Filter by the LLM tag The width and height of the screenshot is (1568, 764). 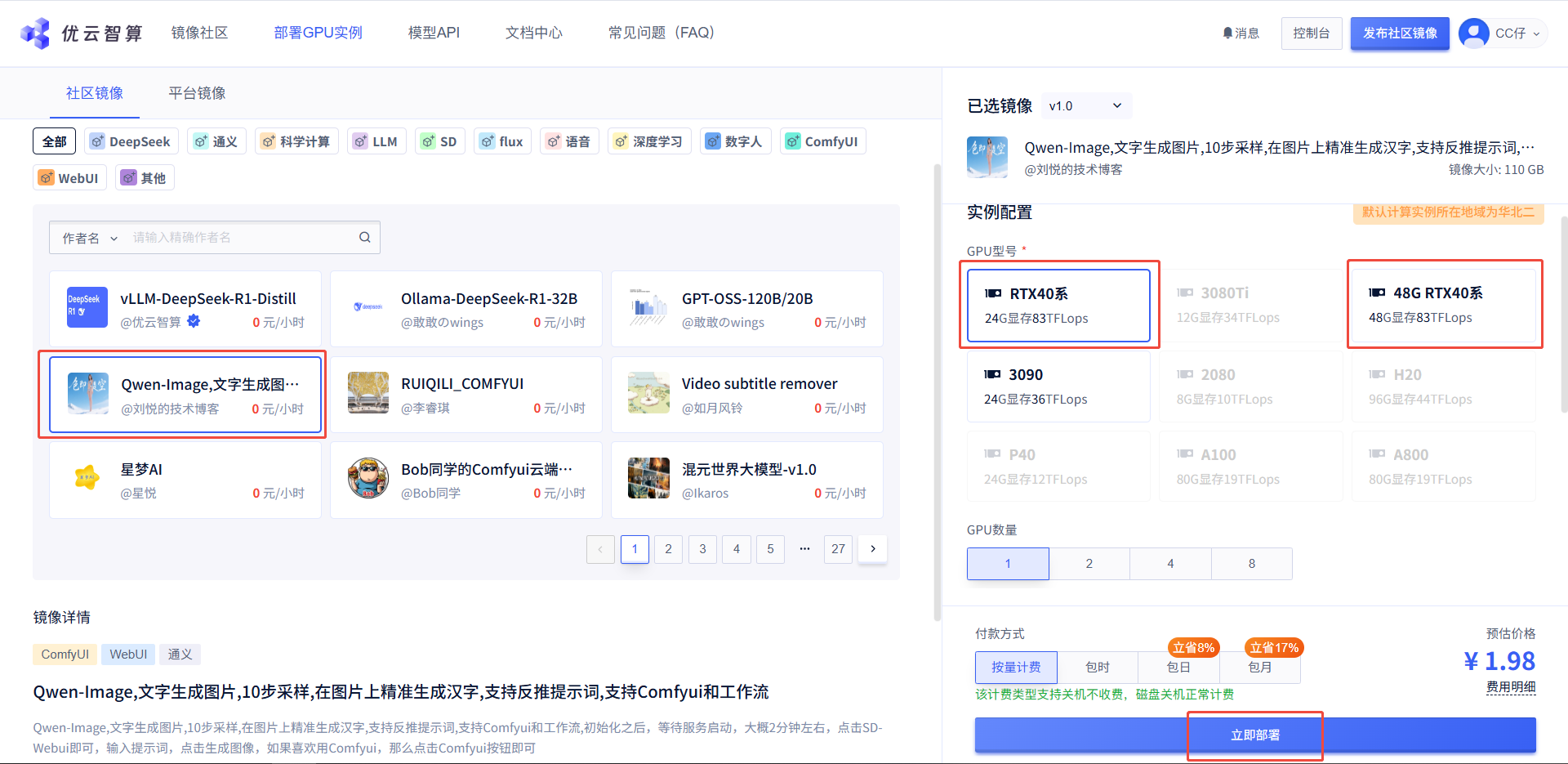(376, 141)
